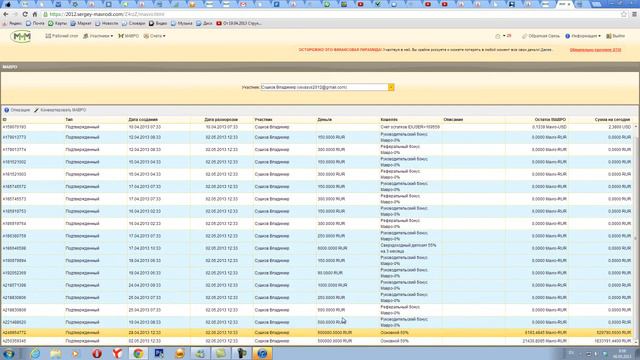The width and height of the screenshot is (640, 360).
Task: Click the Операции toolbar button
Action: pyautogui.click(x=17, y=110)
